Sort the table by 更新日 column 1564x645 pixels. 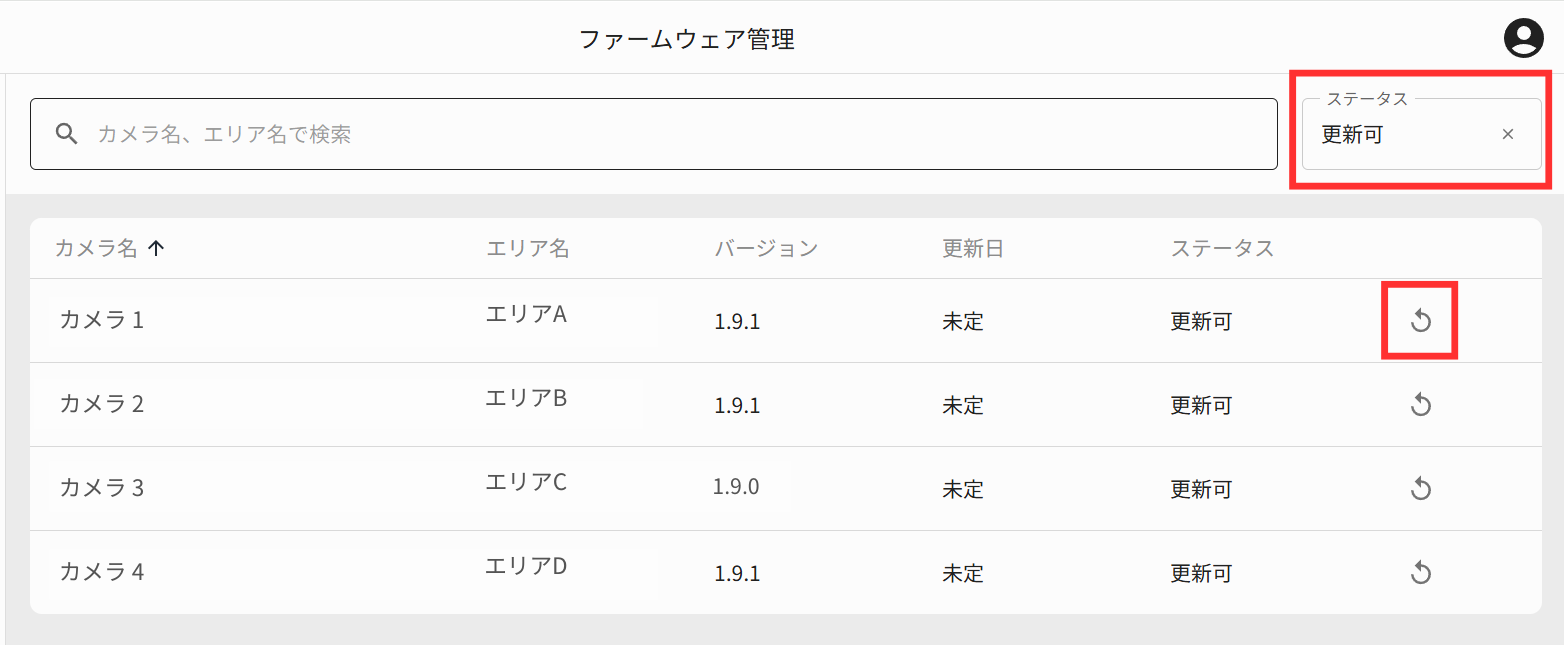[972, 248]
